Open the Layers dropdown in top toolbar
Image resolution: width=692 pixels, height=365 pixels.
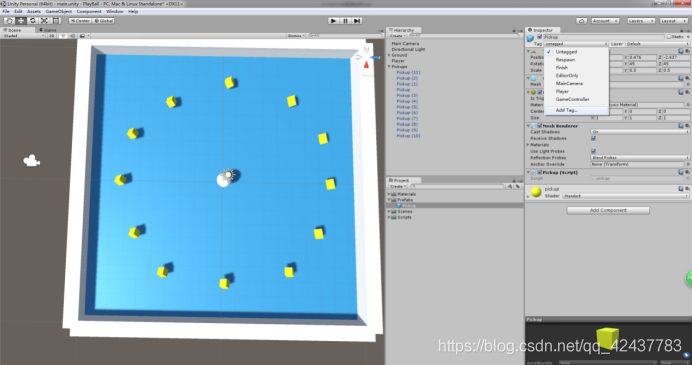pyautogui.click(x=640, y=21)
